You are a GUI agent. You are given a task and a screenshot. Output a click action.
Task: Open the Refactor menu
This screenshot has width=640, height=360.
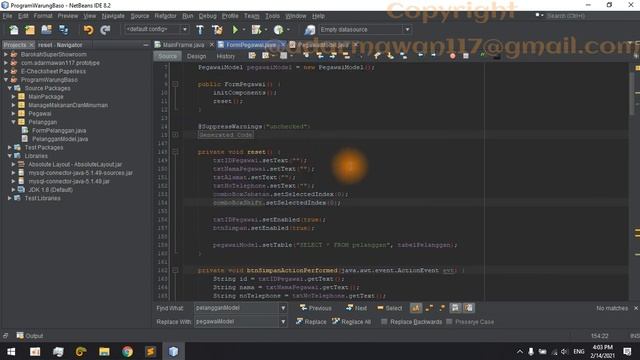click(165, 16)
